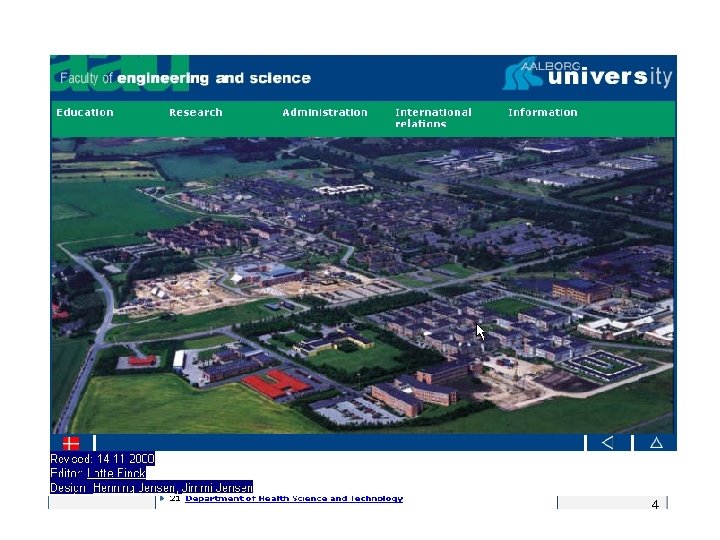The width and height of the screenshot is (720, 540).
Task: Open the International relations menu
Action: 433,118
